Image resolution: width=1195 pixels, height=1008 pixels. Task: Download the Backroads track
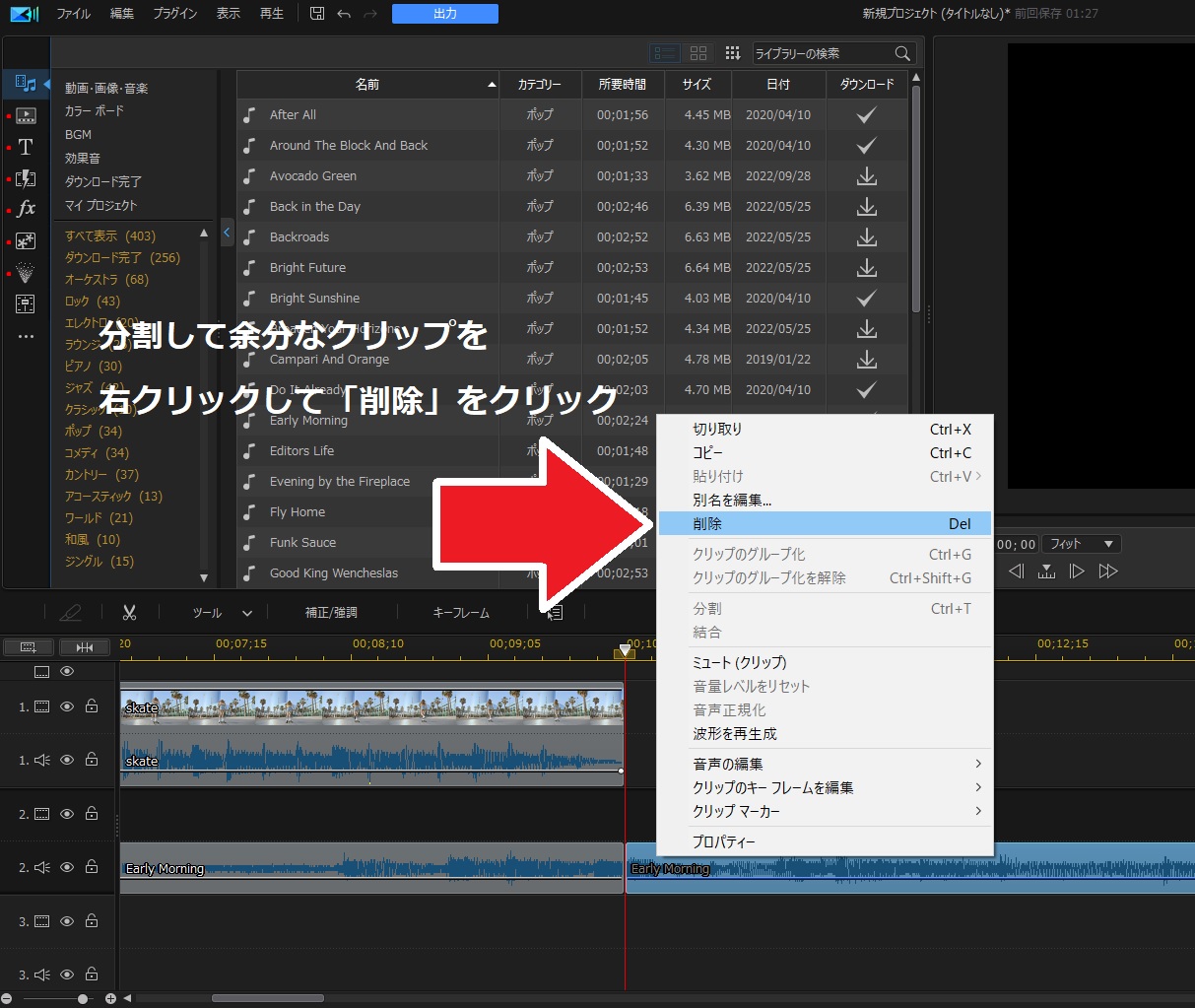pyautogui.click(x=867, y=237)
